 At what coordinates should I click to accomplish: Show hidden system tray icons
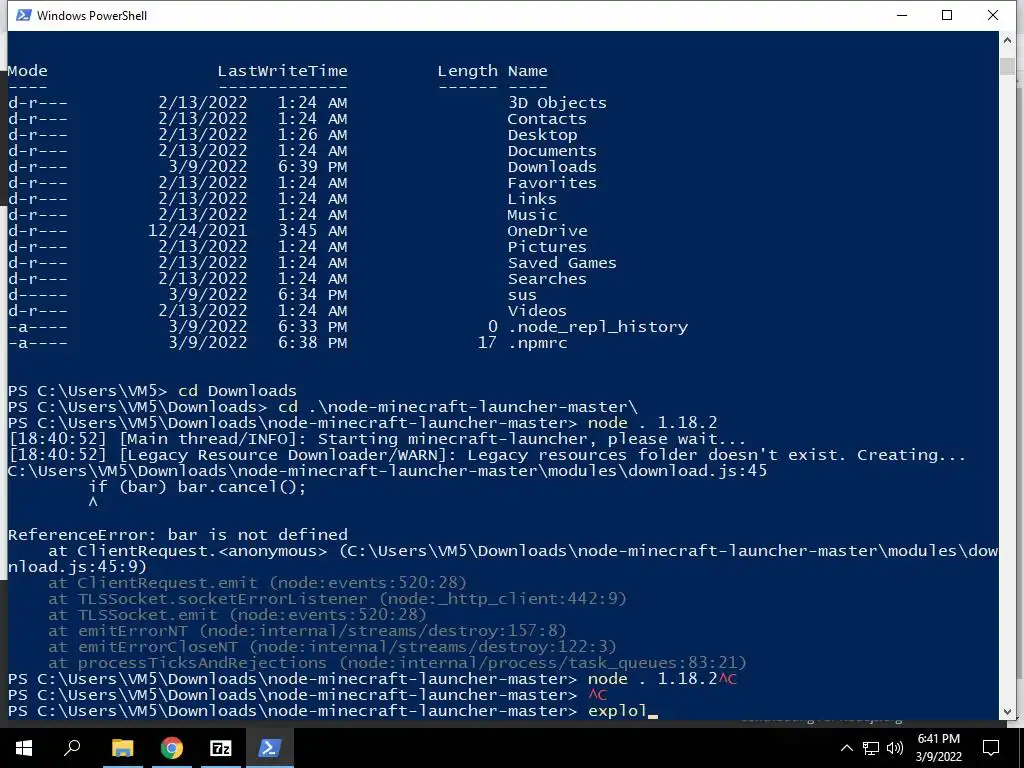coord(846,748)
